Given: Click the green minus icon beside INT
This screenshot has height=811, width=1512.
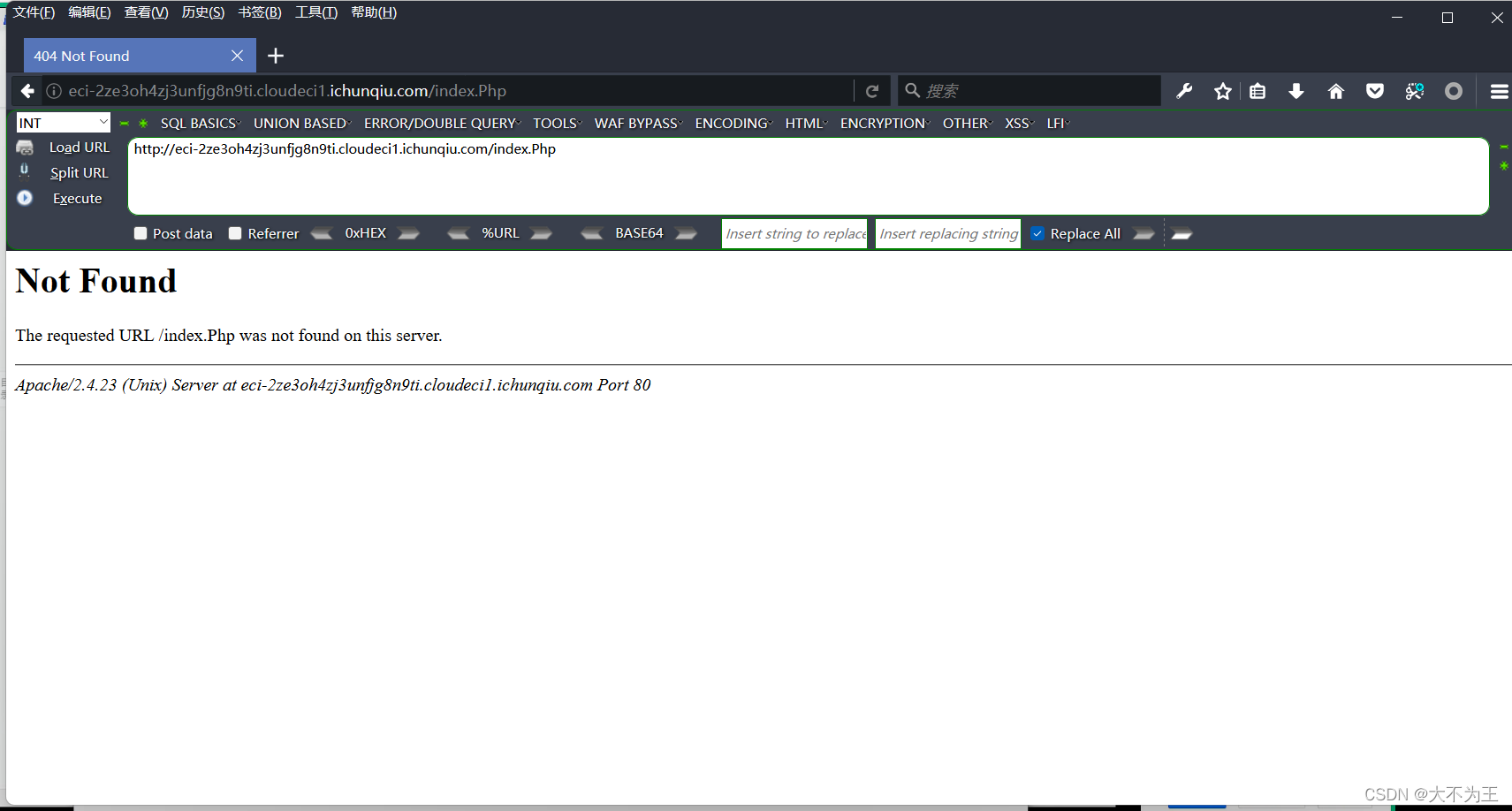Looking at the screenshot, I should [125, 124].
